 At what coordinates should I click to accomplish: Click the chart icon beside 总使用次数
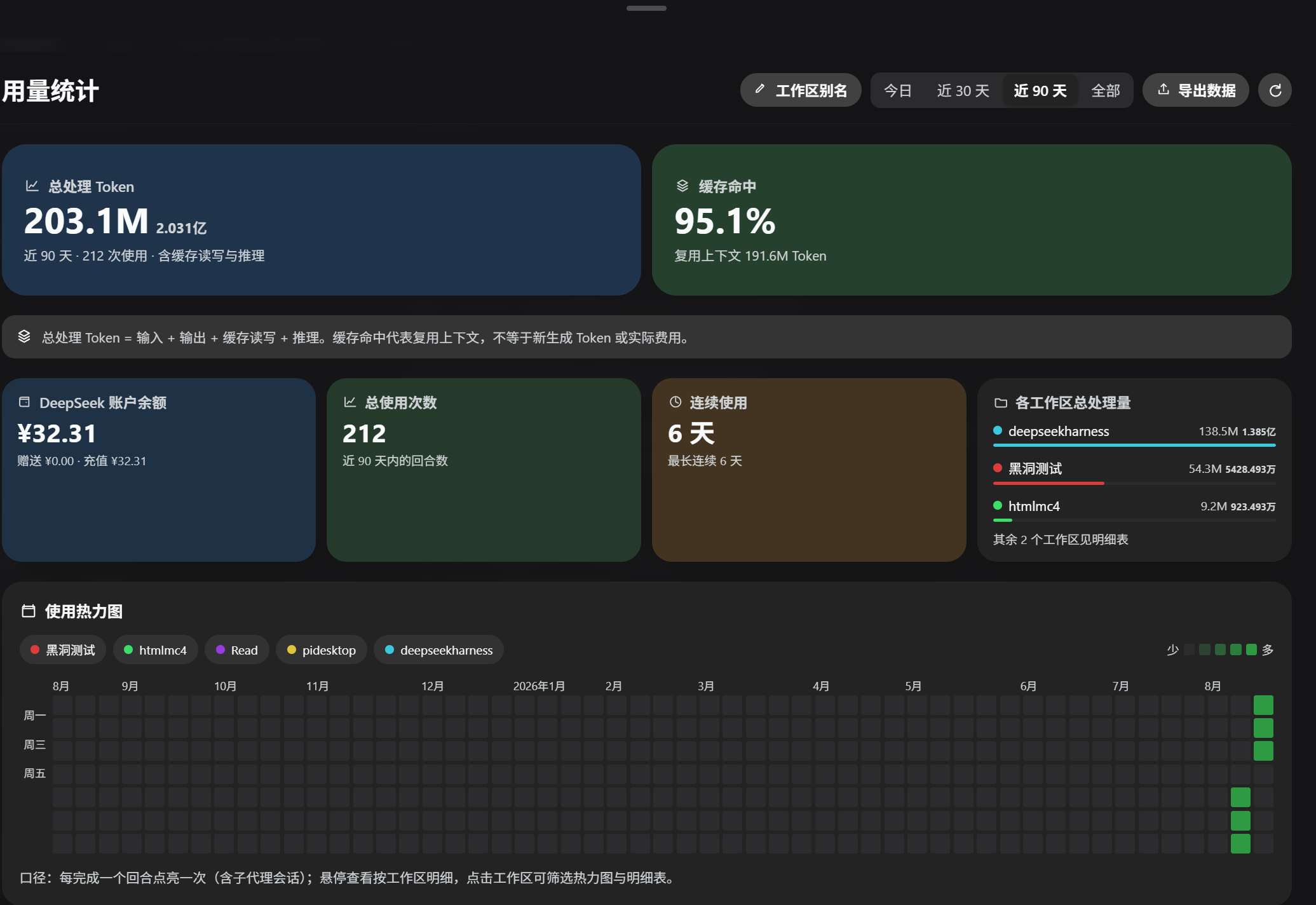tap(349, 402)
